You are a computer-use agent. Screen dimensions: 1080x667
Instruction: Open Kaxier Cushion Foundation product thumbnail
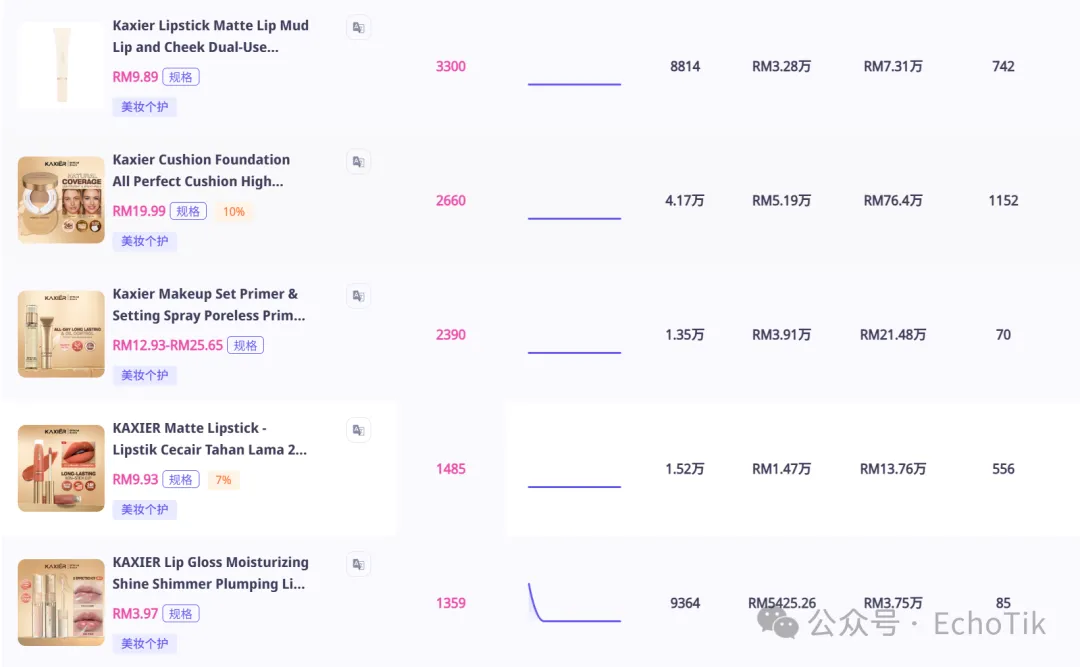(61, 200)
